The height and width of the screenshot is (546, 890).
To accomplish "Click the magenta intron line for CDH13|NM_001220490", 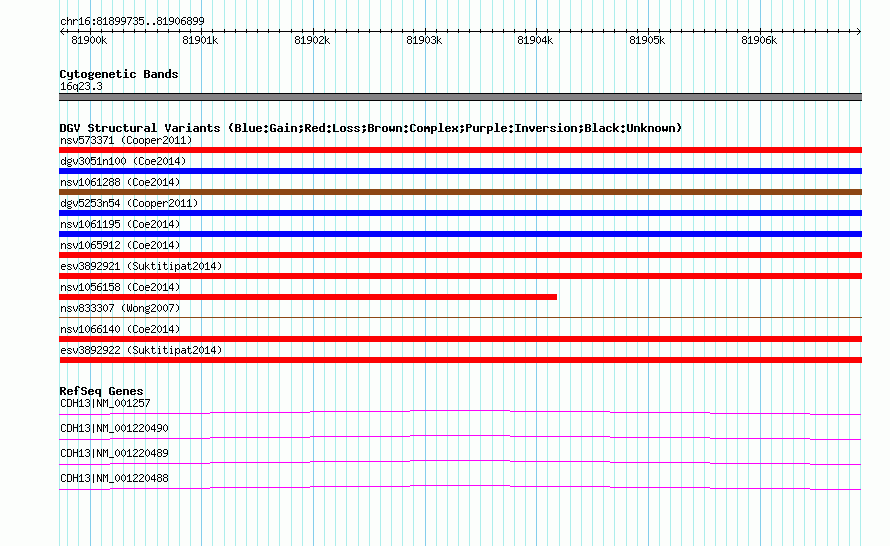I will pos(460,437).
